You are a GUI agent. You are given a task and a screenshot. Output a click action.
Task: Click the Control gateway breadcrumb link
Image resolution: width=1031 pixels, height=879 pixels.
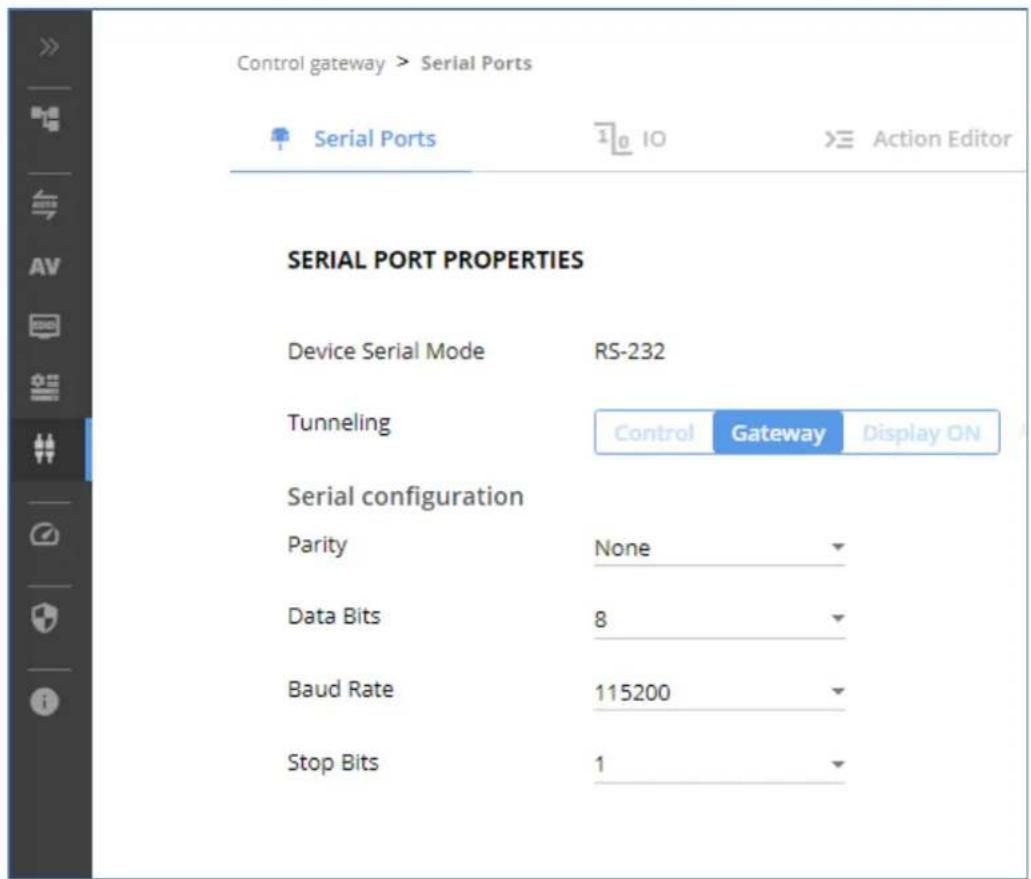click(310, 63)
